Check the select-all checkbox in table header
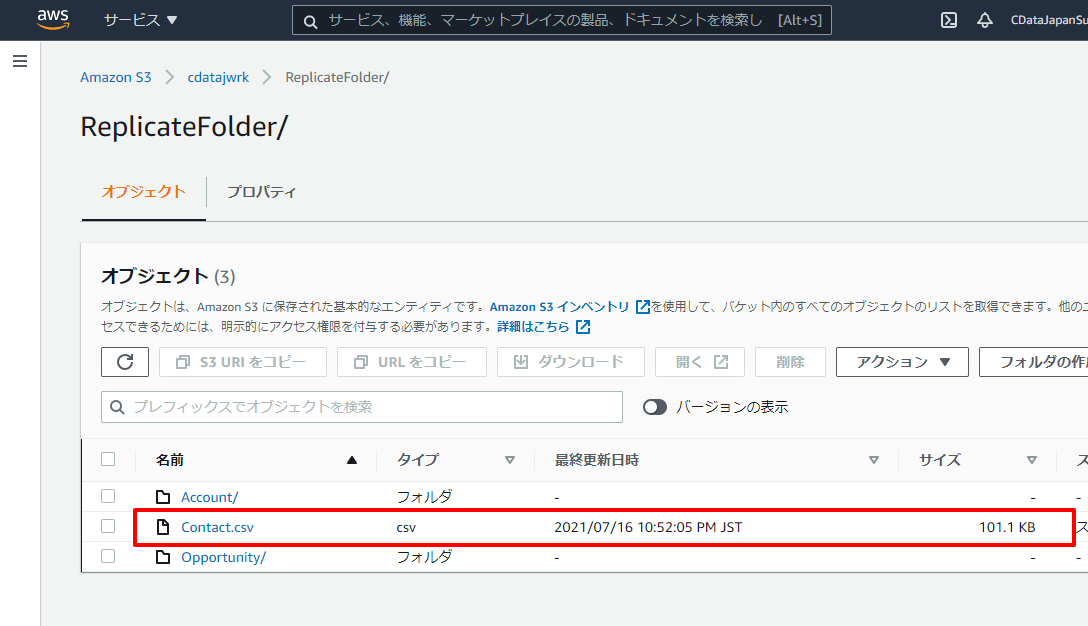The image size is (1088, 626). (x=107, y=459)
